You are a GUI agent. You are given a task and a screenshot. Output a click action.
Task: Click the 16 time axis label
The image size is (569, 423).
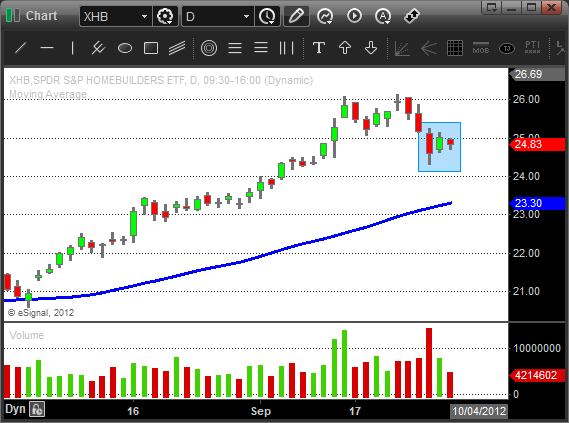click(133, 411)
